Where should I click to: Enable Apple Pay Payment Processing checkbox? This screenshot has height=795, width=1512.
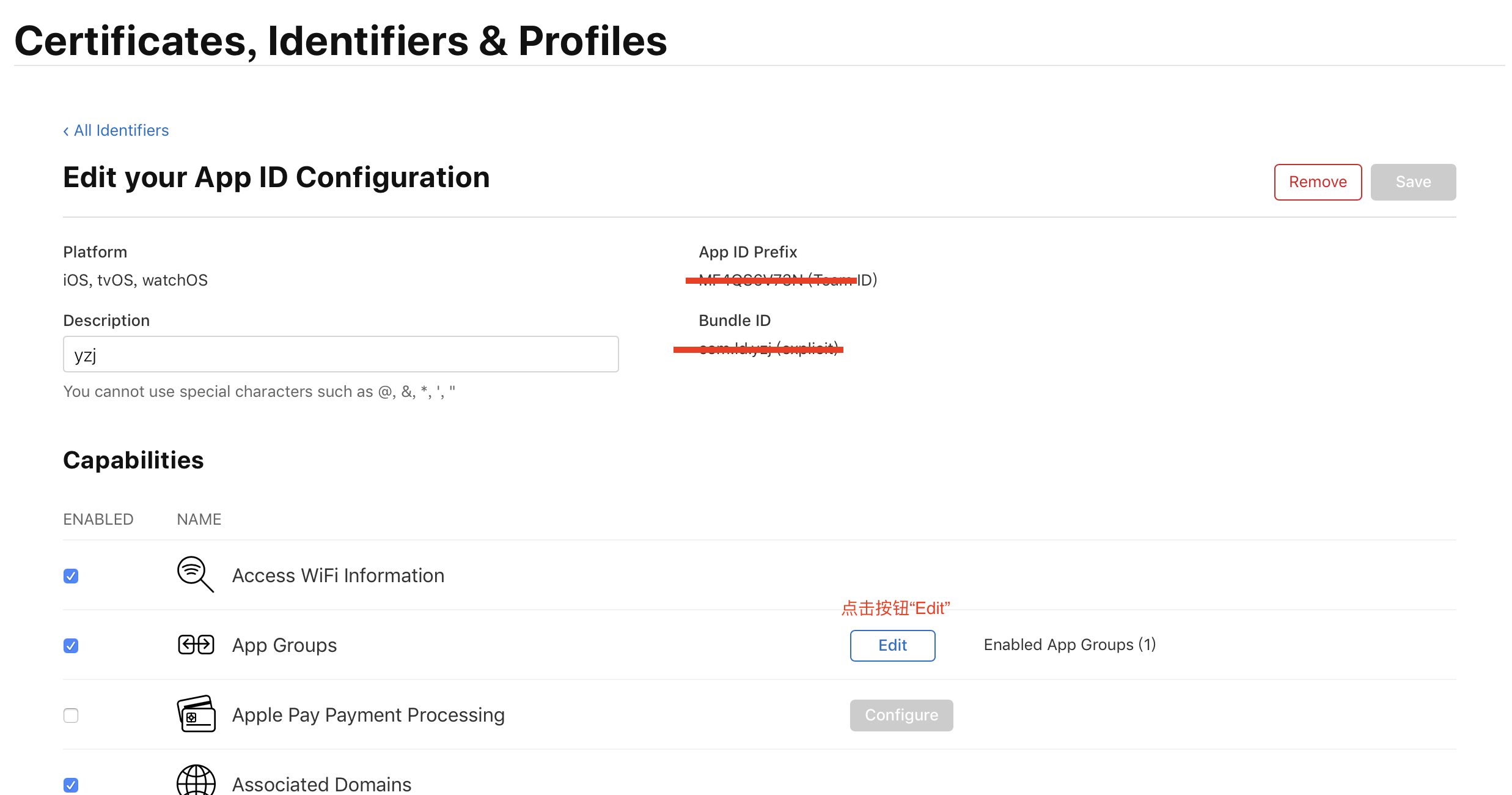pyautogui.click(x=71, y=715)
